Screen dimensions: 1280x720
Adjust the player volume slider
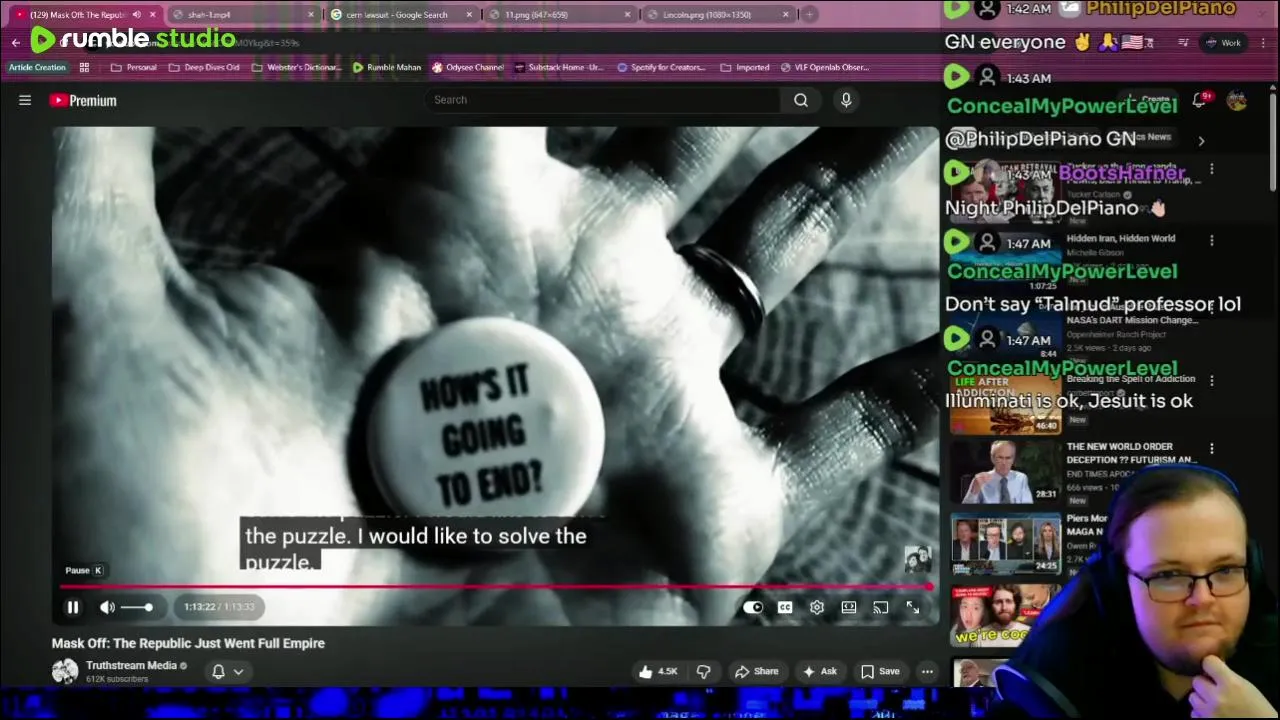[x=136, y=607]
